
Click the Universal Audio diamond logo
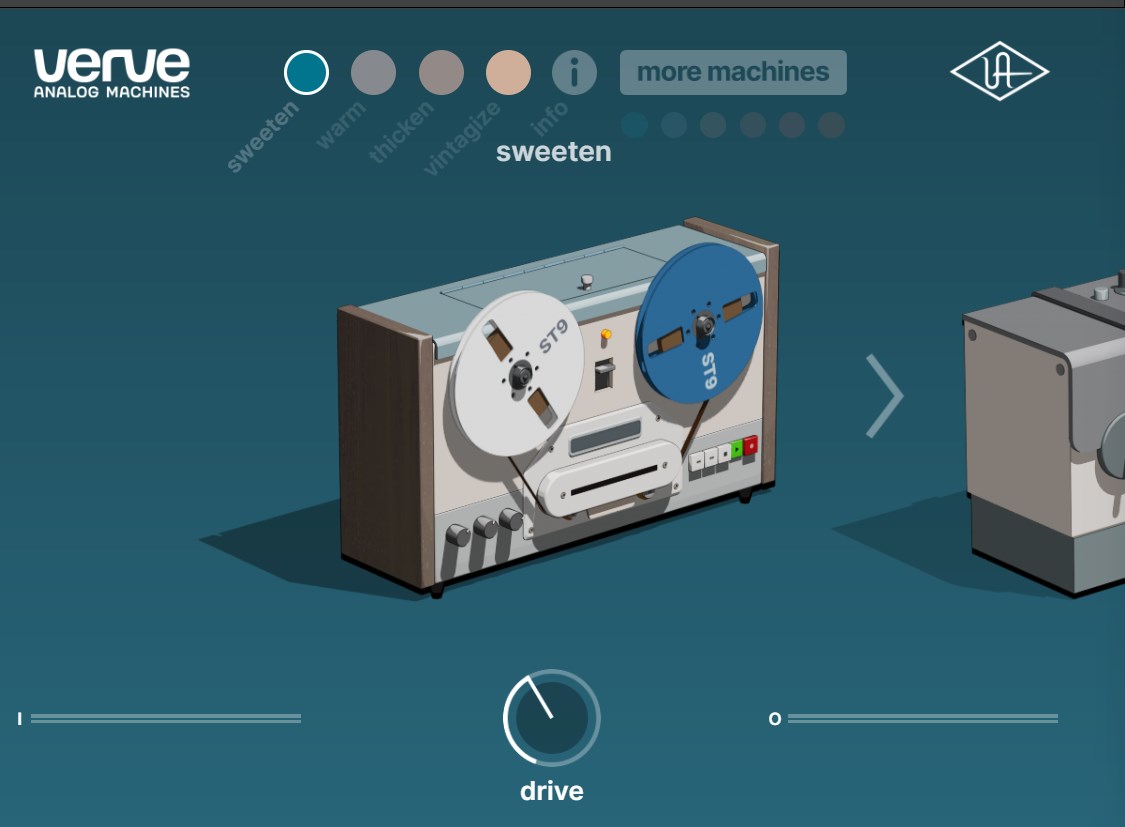click(x=999, y=71)
